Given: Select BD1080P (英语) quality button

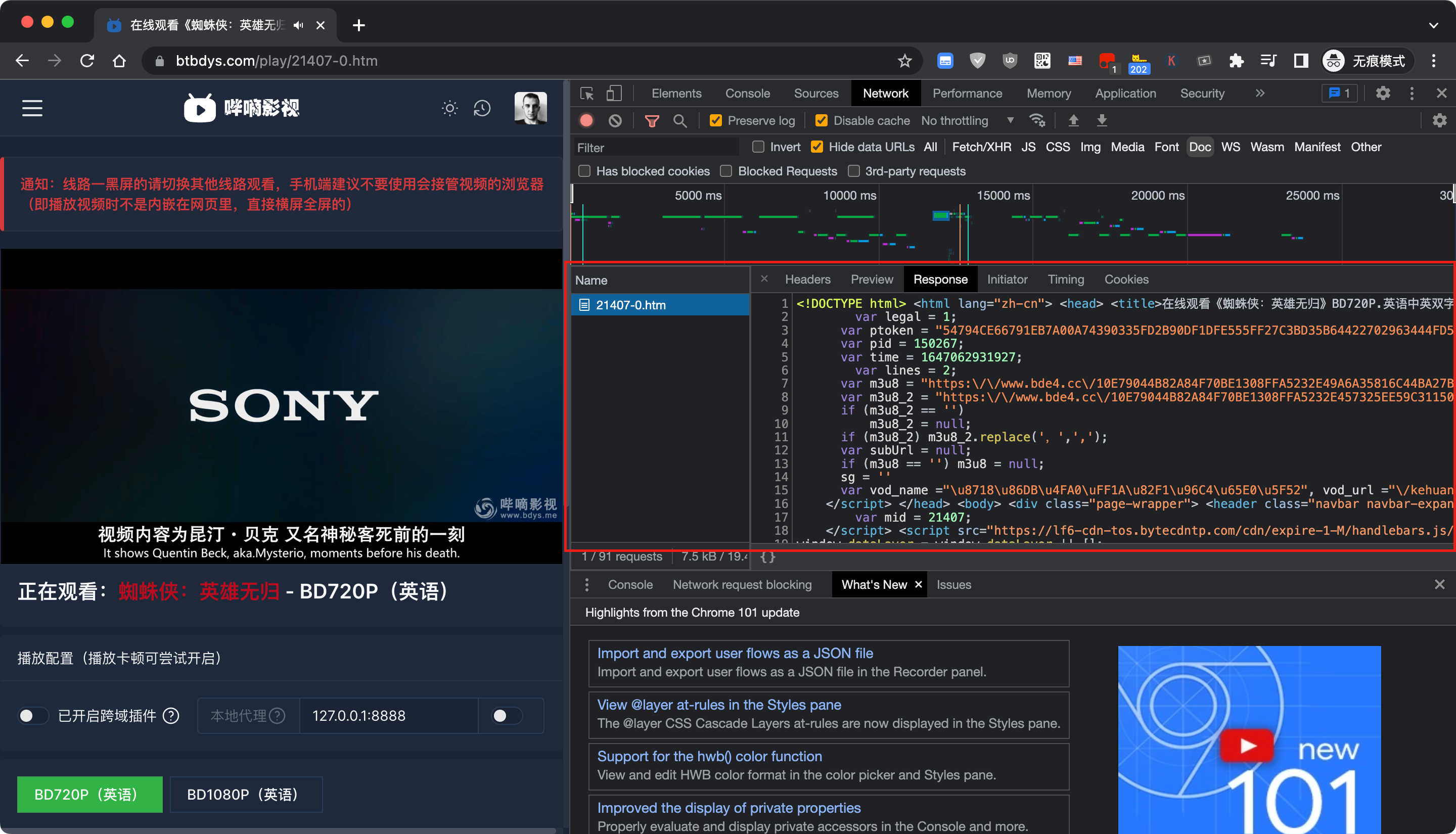Looking at the screenshot, I should [246, 795].
